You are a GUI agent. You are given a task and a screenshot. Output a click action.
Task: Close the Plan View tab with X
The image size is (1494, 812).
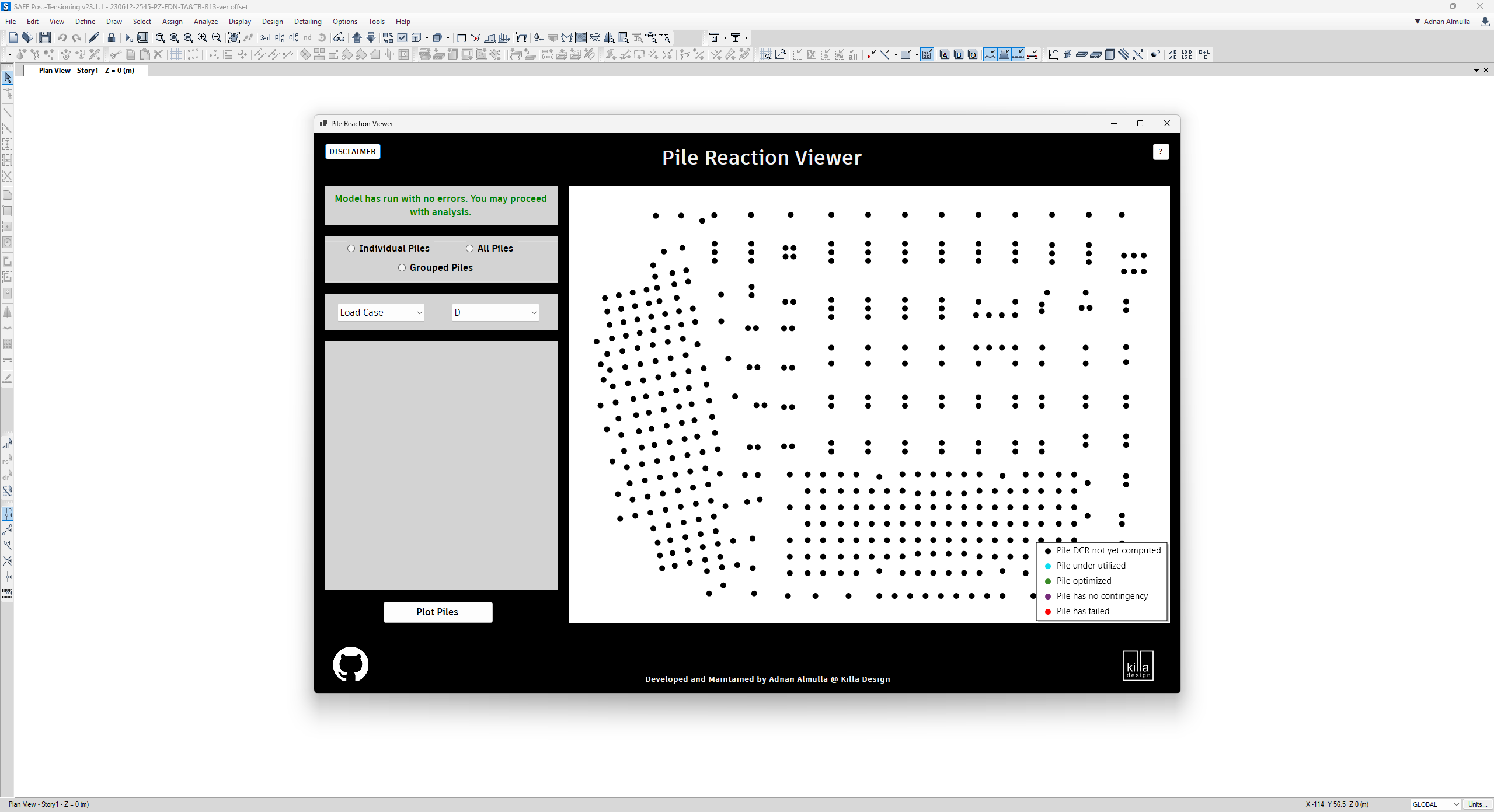pyautogui.click(x=1486, y=71)
